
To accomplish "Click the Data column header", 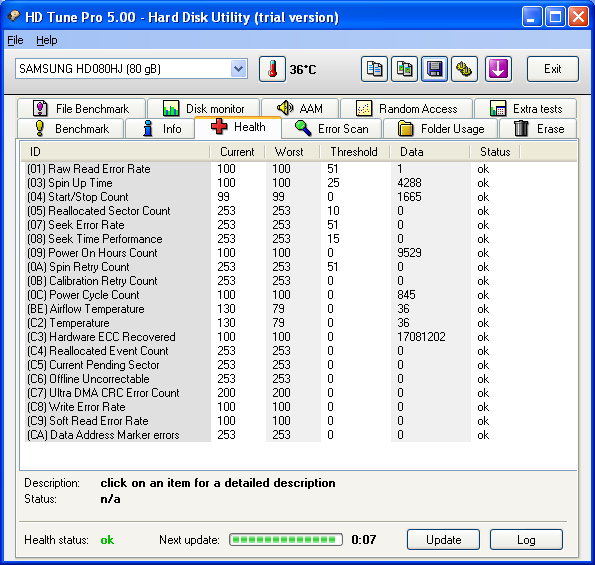I will coord(430,152).
